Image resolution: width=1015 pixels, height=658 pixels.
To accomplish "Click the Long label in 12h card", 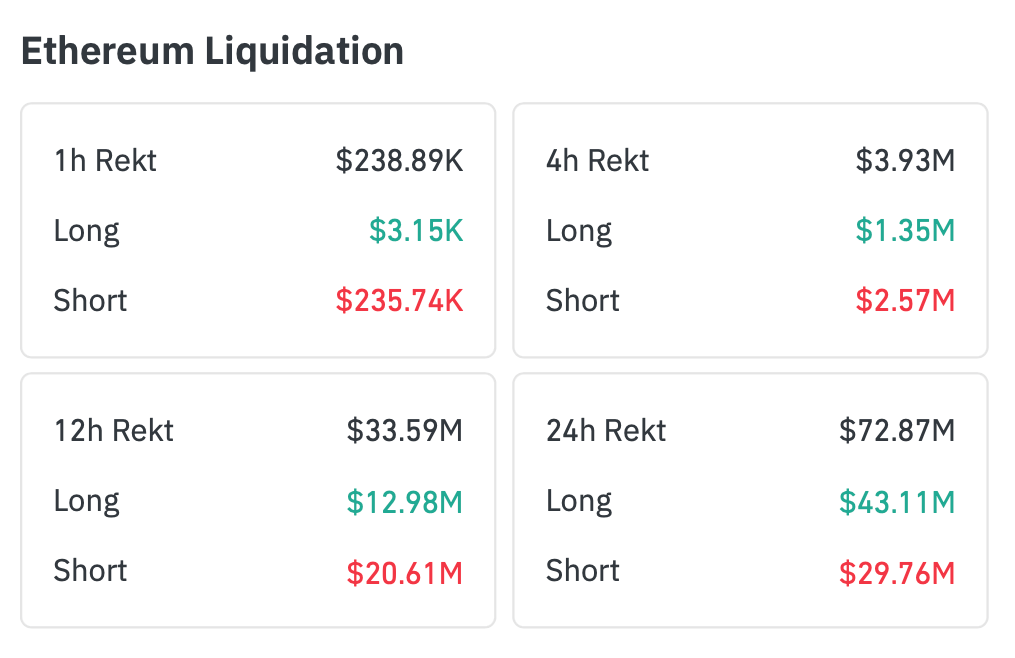I will pos(87,501).
